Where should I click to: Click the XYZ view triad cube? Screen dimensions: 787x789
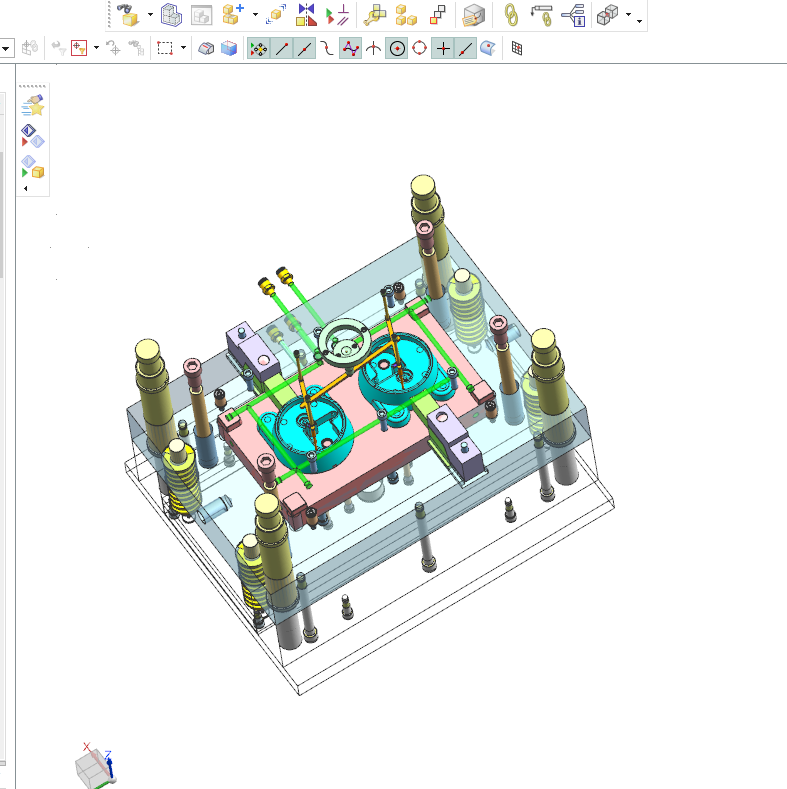[96, 767]
